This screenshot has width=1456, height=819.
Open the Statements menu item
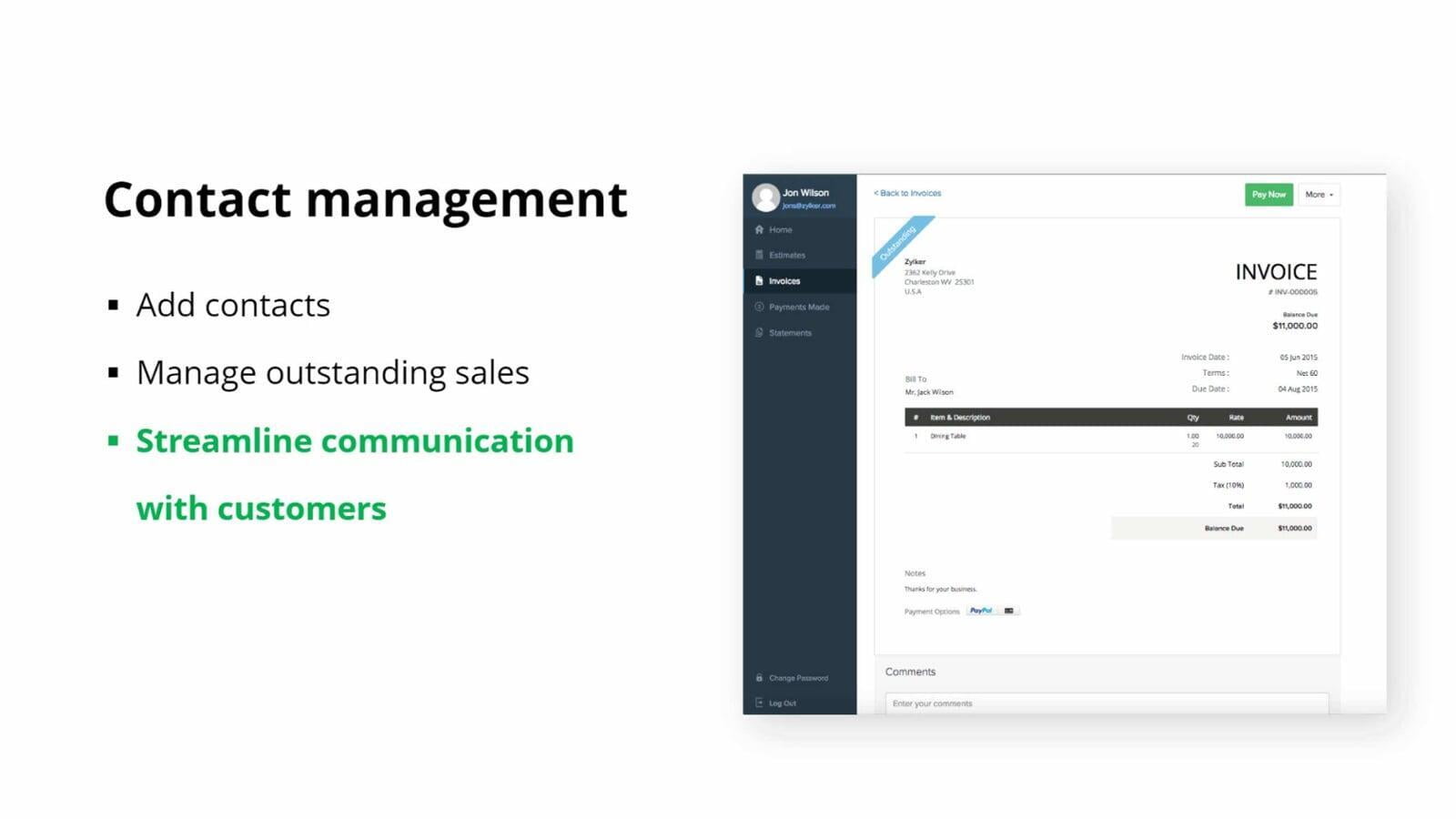point(800,332)
